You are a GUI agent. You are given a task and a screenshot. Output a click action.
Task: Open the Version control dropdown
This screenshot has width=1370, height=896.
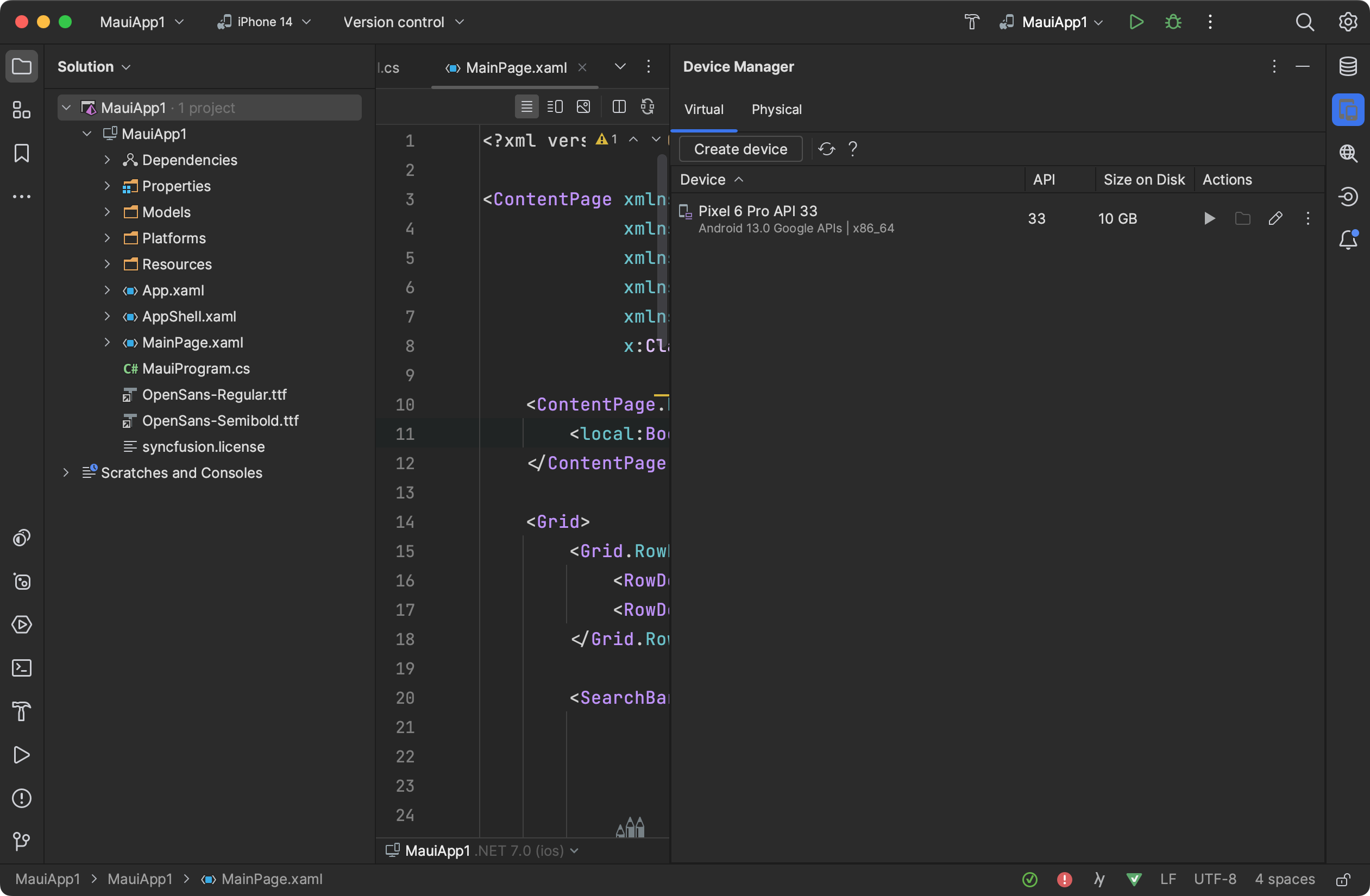[x=404, y=22]
